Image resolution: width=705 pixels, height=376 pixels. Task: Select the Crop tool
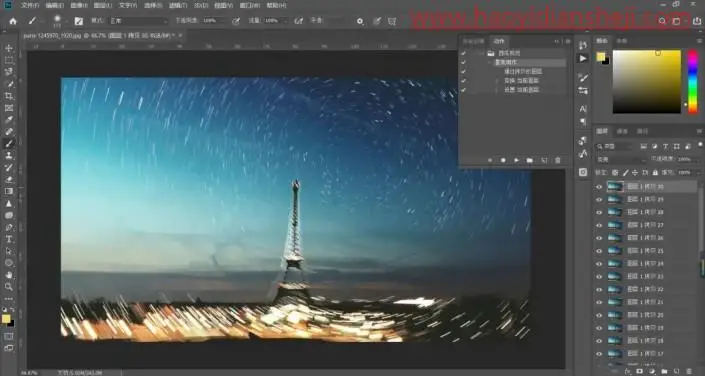point(9,96)
